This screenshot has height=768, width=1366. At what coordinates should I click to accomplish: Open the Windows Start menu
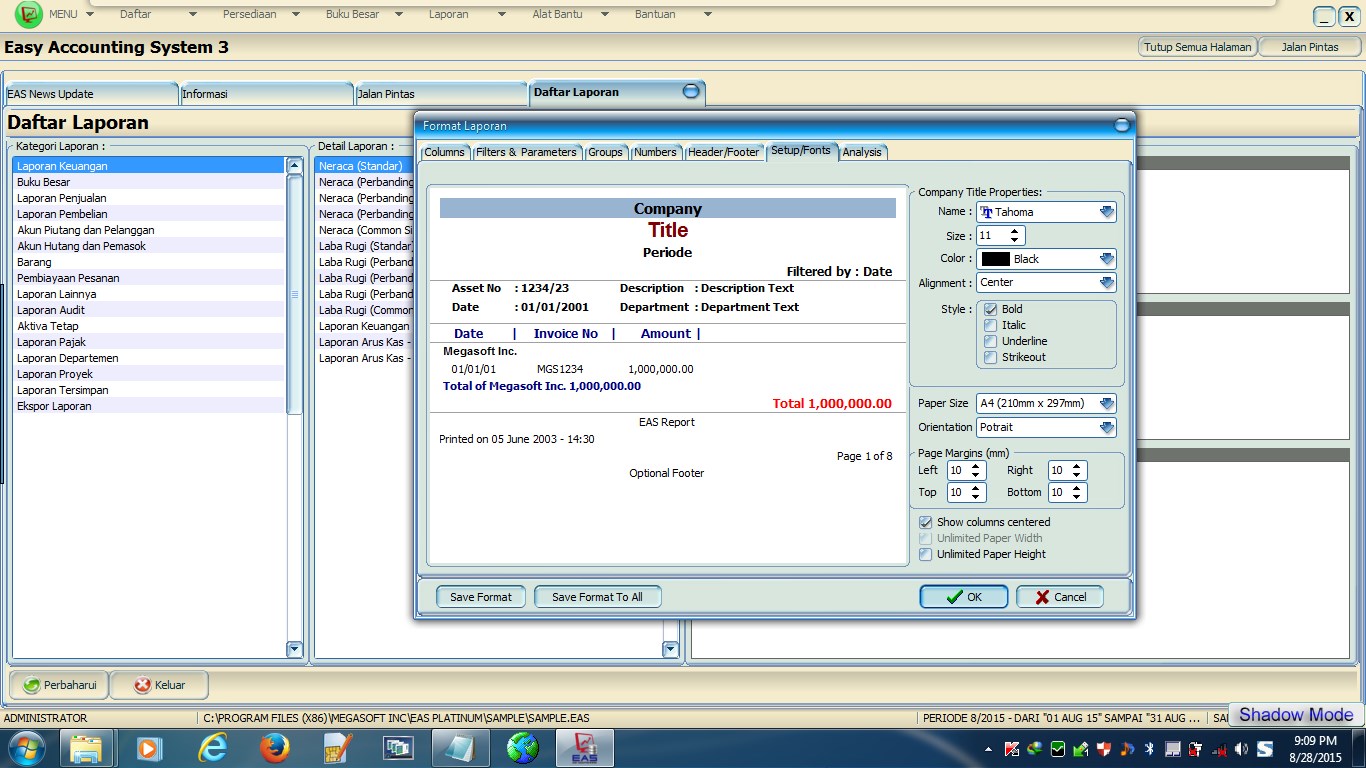coord(25,748)
